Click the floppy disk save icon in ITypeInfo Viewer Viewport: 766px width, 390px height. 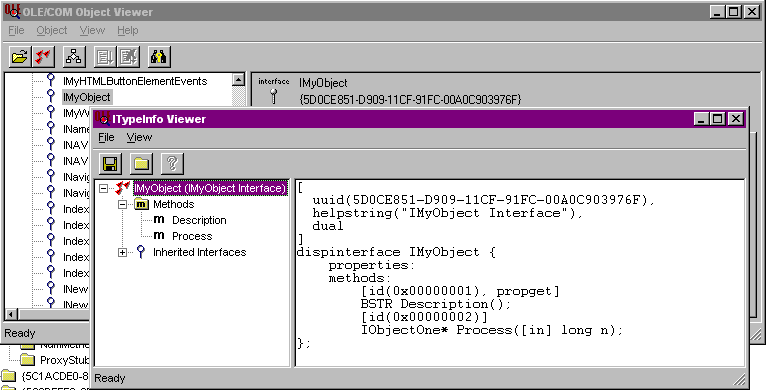click(110, 163)
